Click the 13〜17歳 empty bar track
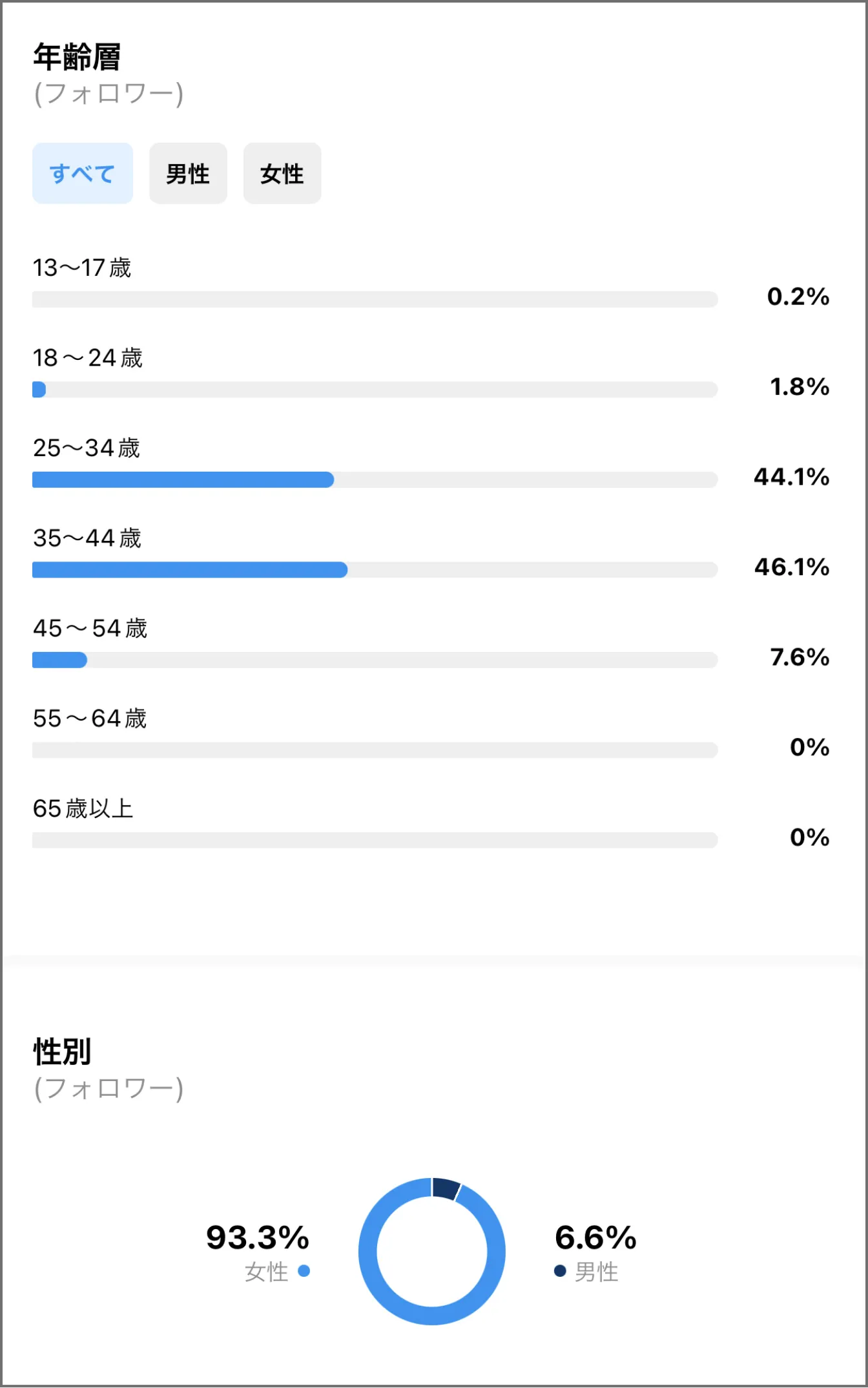This screenshot has width=868, height=1388. 375,299
